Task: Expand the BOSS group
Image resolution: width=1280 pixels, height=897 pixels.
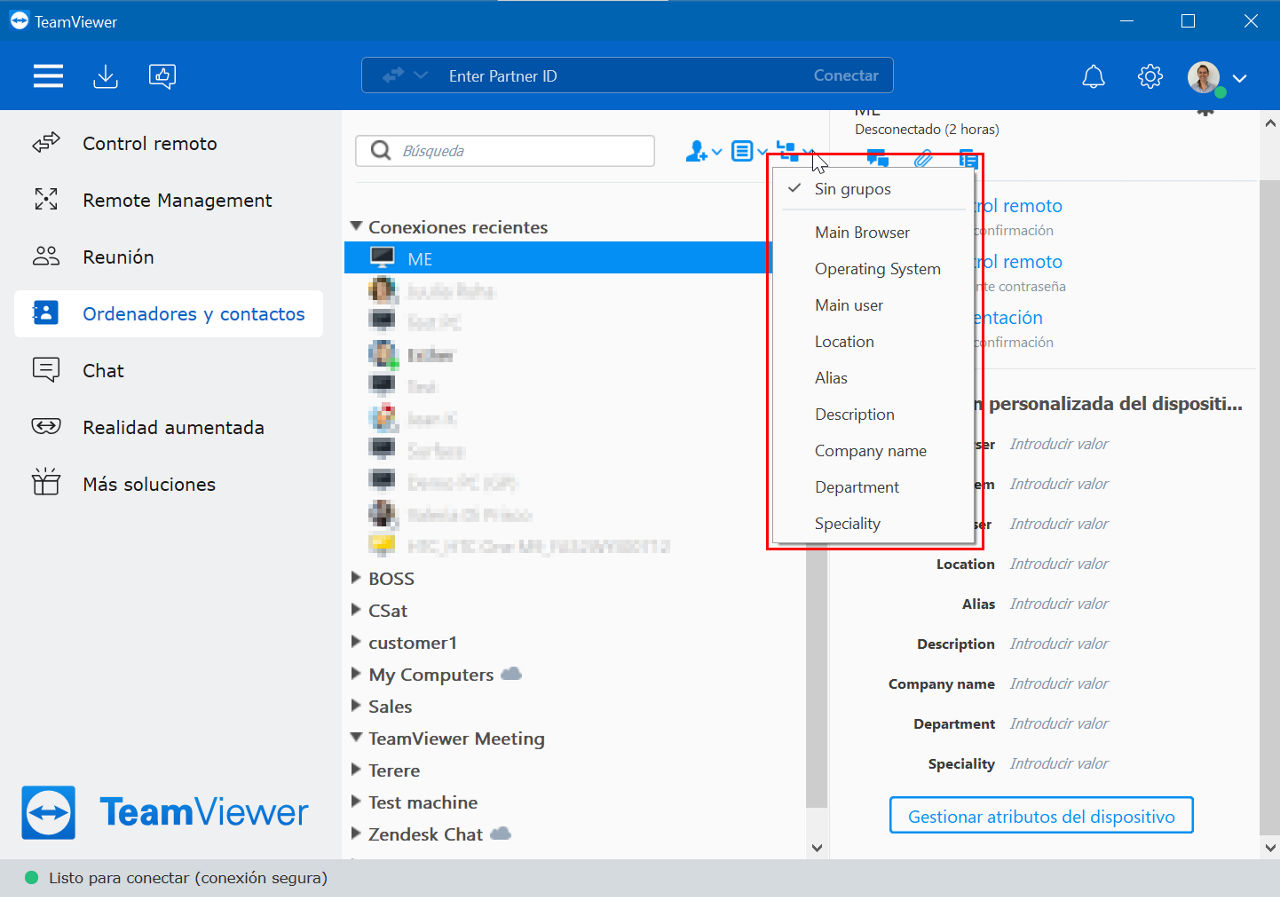Action: click(x=356, y=578)
